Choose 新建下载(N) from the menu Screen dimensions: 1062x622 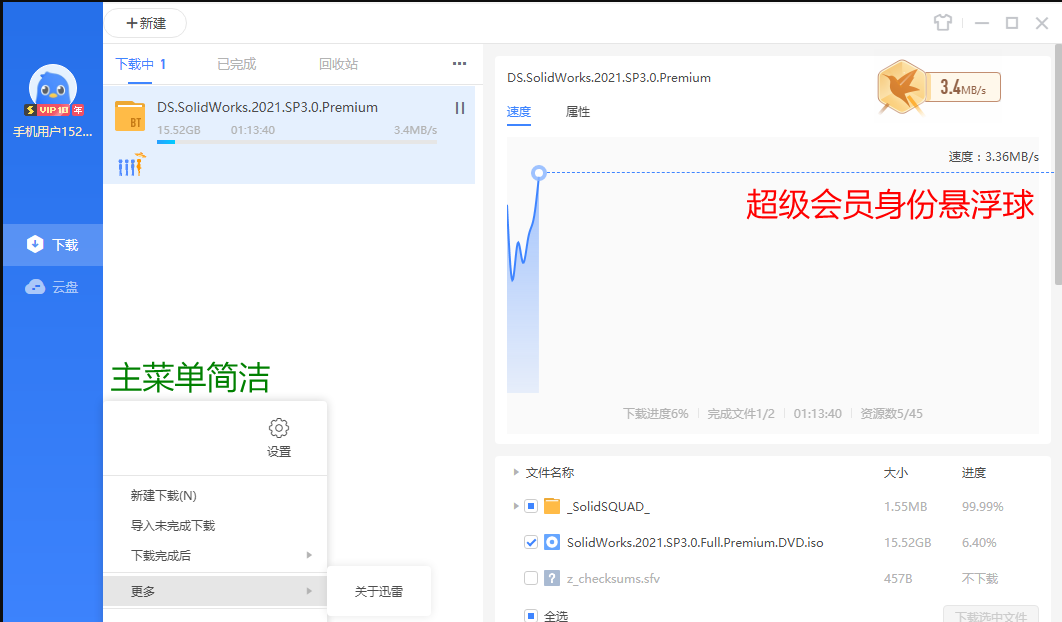(x=164, y=496)
